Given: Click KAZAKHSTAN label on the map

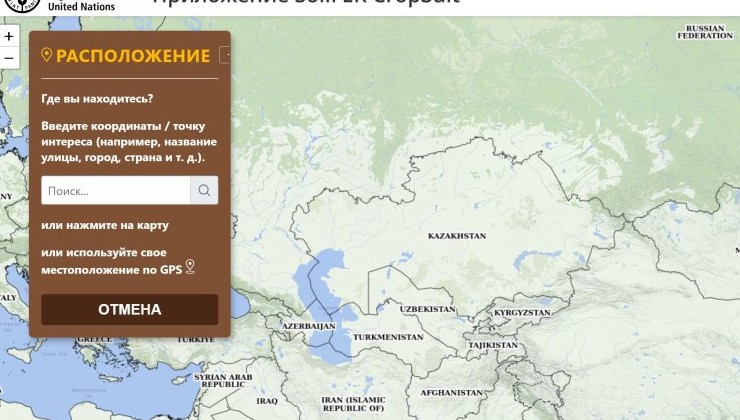Looking at the screenshot, I should pyautogui.click(x=456, y=236).
